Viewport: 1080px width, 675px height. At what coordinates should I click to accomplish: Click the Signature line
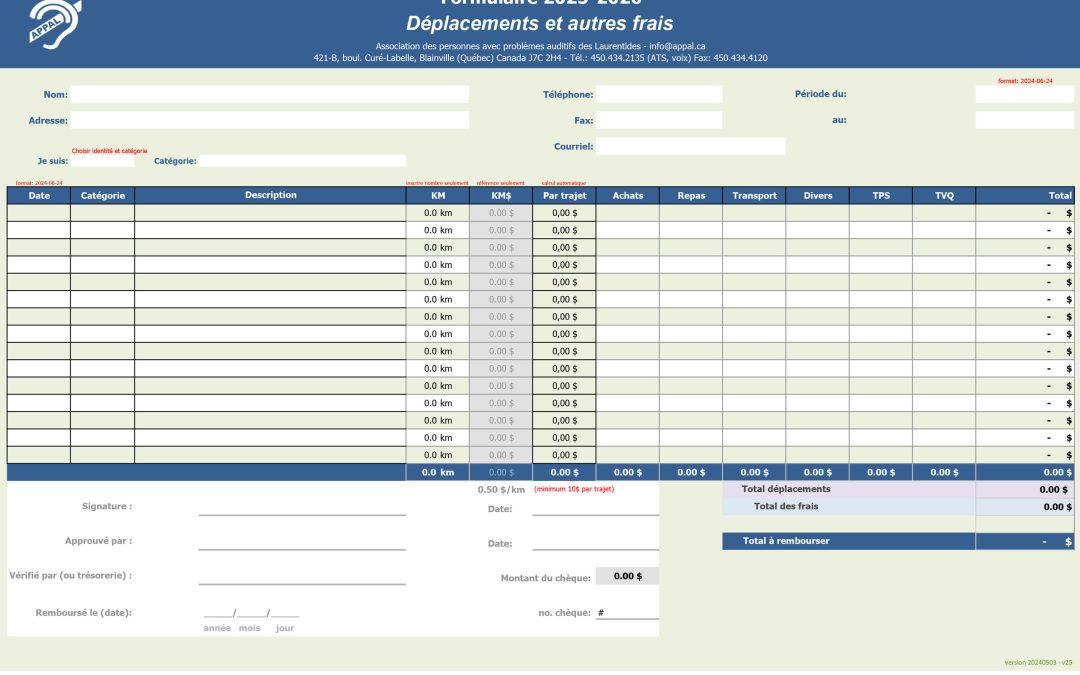(x=302, y=508)
